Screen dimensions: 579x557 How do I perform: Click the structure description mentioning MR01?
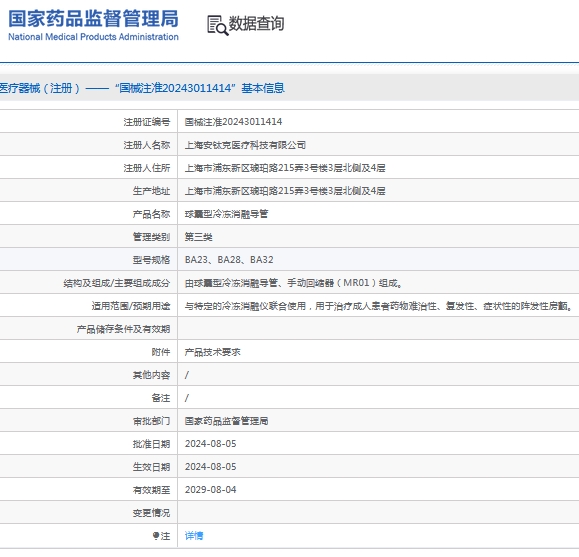click(x=294, y=283)
